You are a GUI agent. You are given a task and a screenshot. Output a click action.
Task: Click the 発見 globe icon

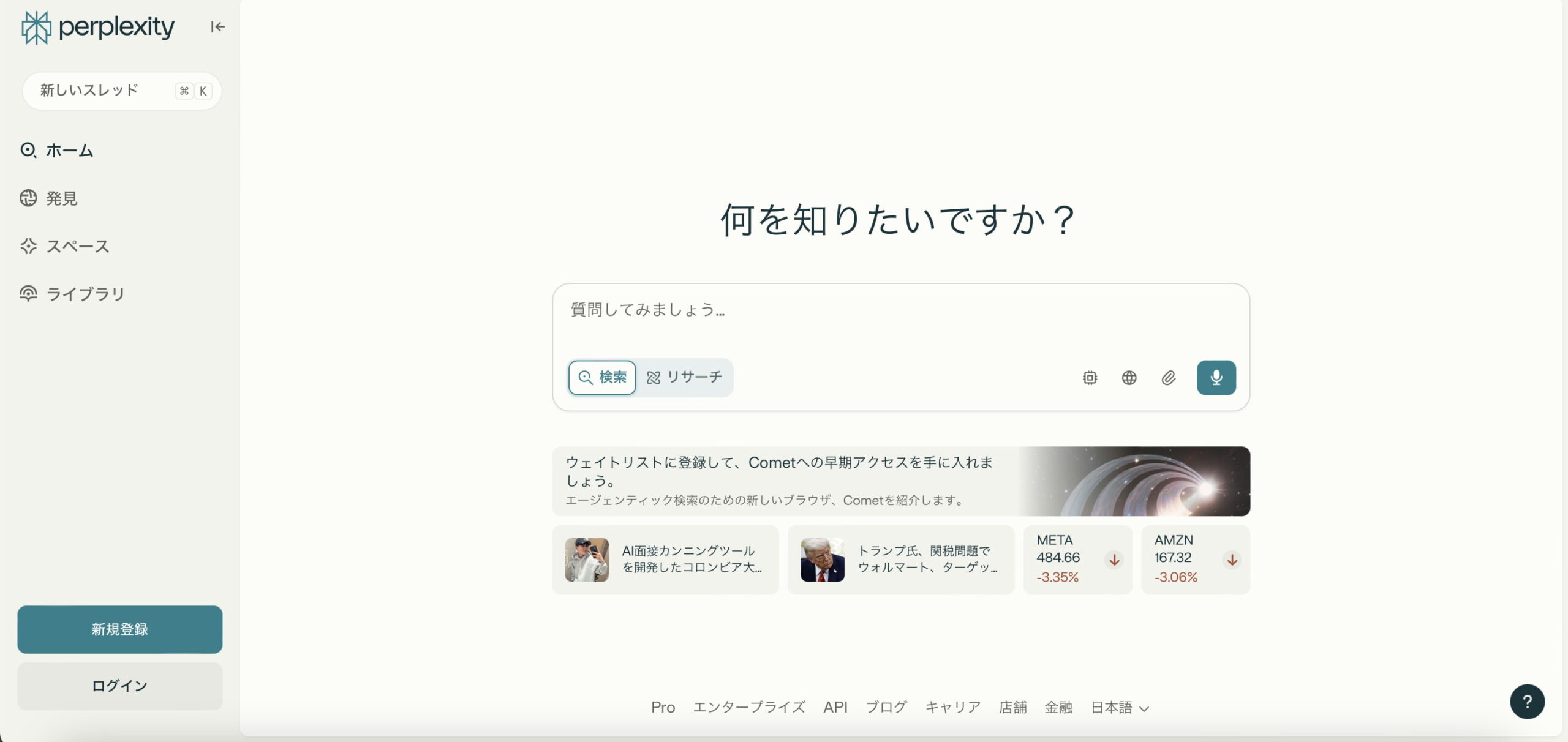28,198
